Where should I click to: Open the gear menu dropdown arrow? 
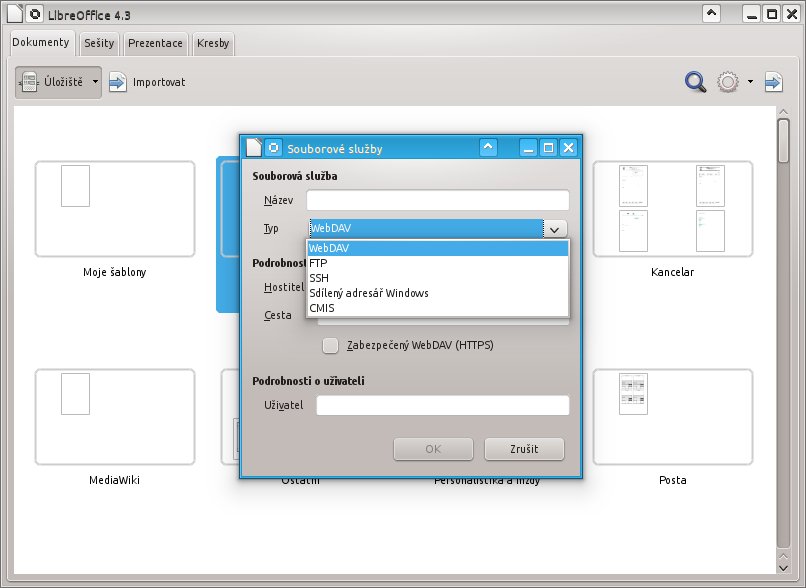[x=750, y=82]
